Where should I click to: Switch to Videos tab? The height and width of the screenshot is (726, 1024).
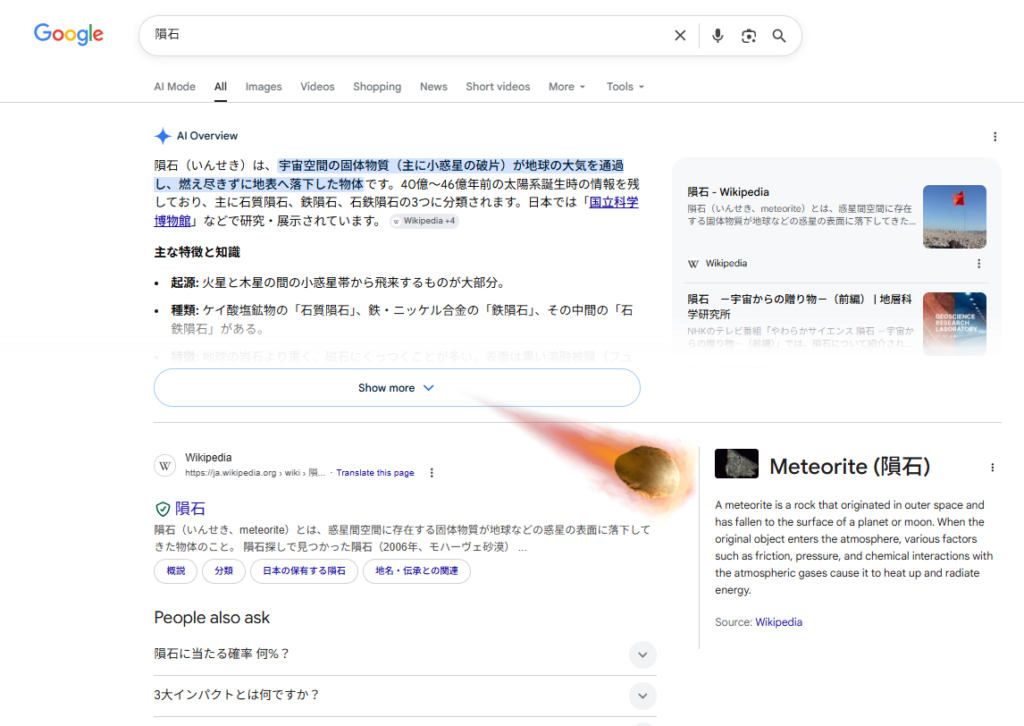(317, 86)
